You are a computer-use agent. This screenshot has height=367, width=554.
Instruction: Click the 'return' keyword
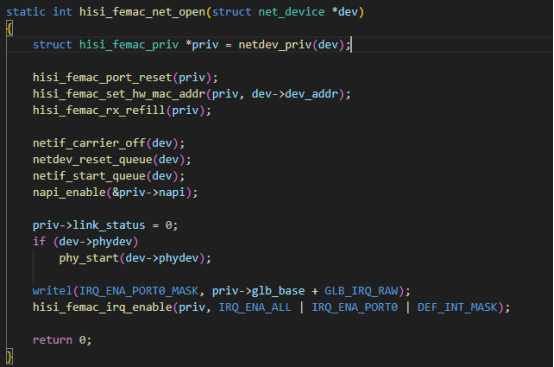tap(53, 340)
